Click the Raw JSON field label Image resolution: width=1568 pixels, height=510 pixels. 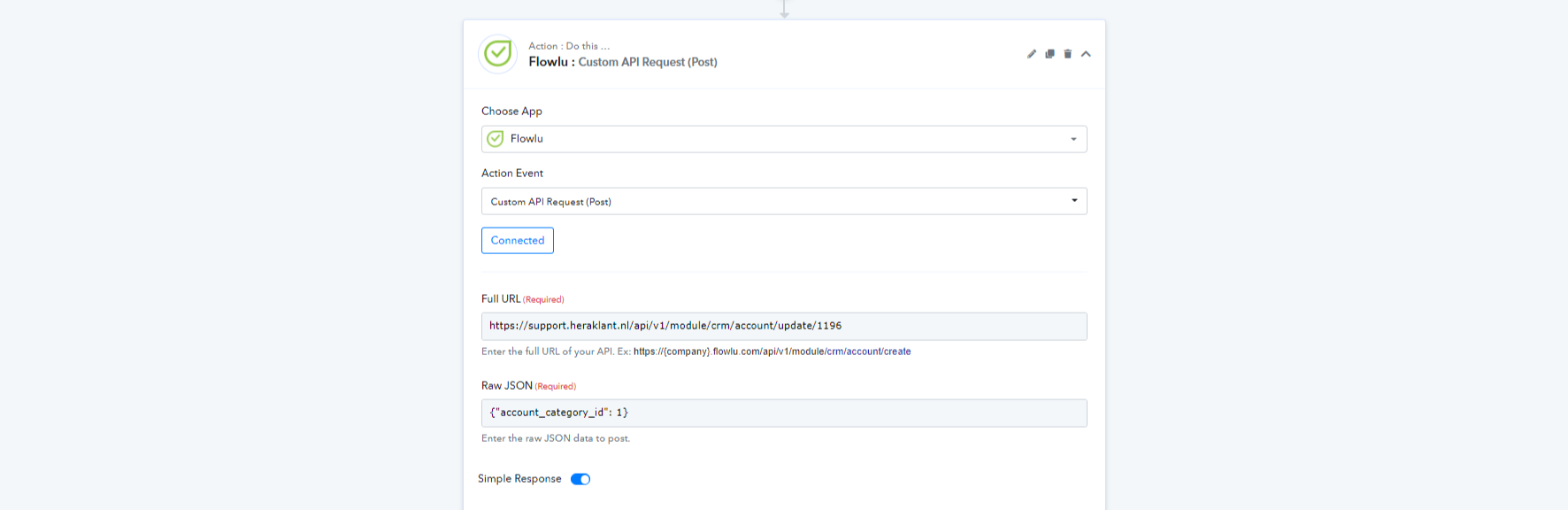[x=507, y=386]
